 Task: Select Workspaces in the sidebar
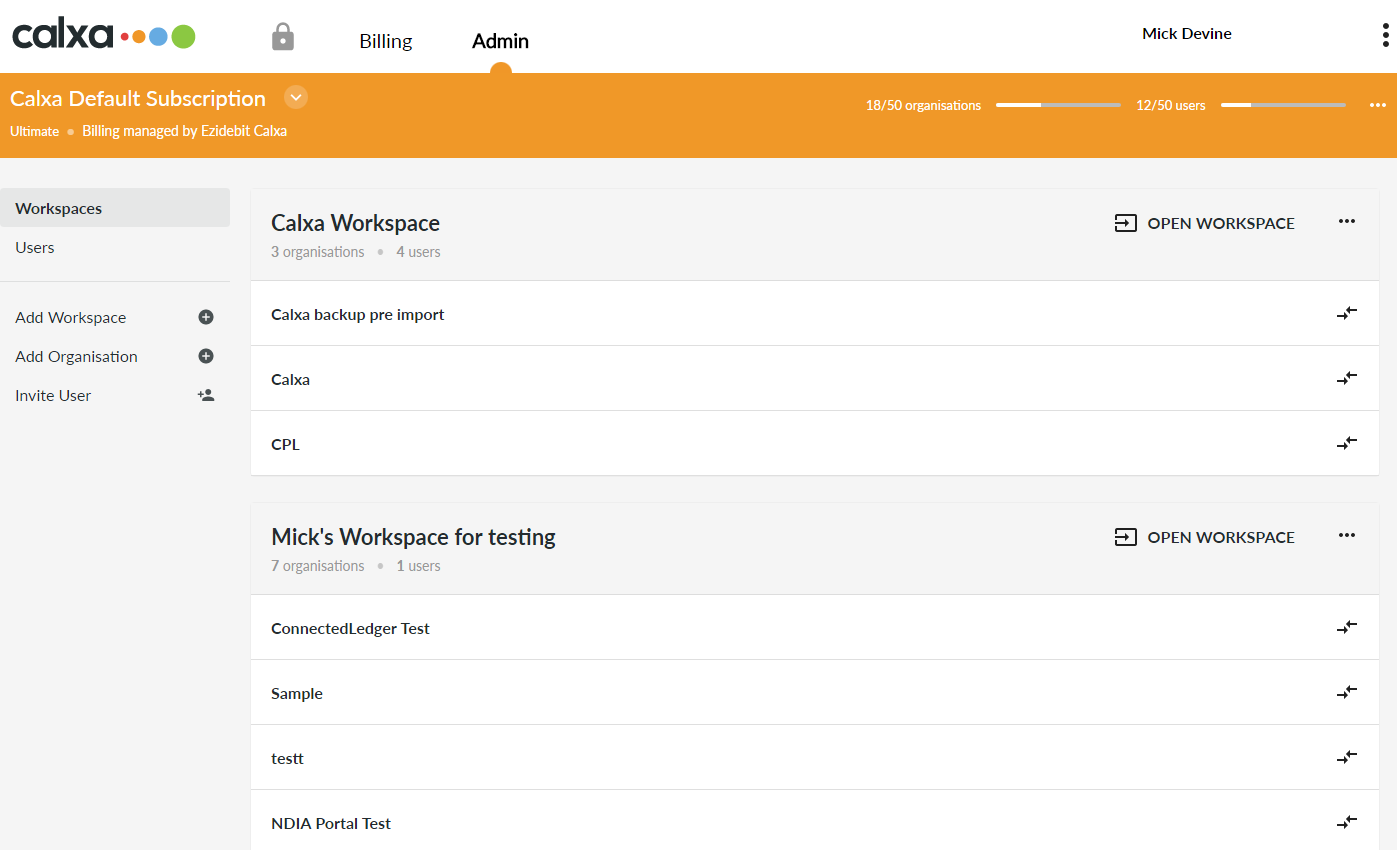point(115,208)
